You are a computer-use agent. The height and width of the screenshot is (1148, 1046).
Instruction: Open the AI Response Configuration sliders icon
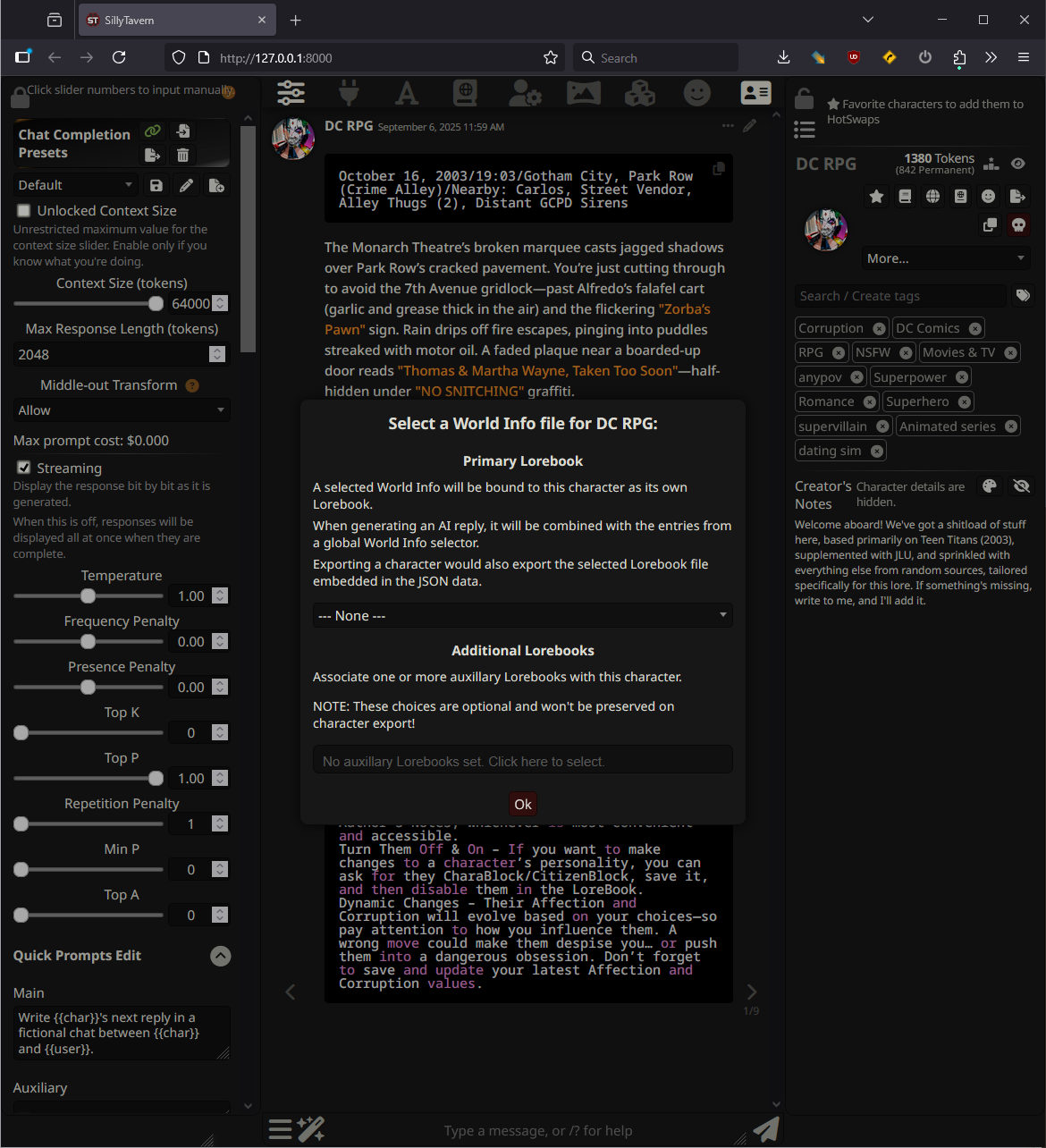pos(291,92)
